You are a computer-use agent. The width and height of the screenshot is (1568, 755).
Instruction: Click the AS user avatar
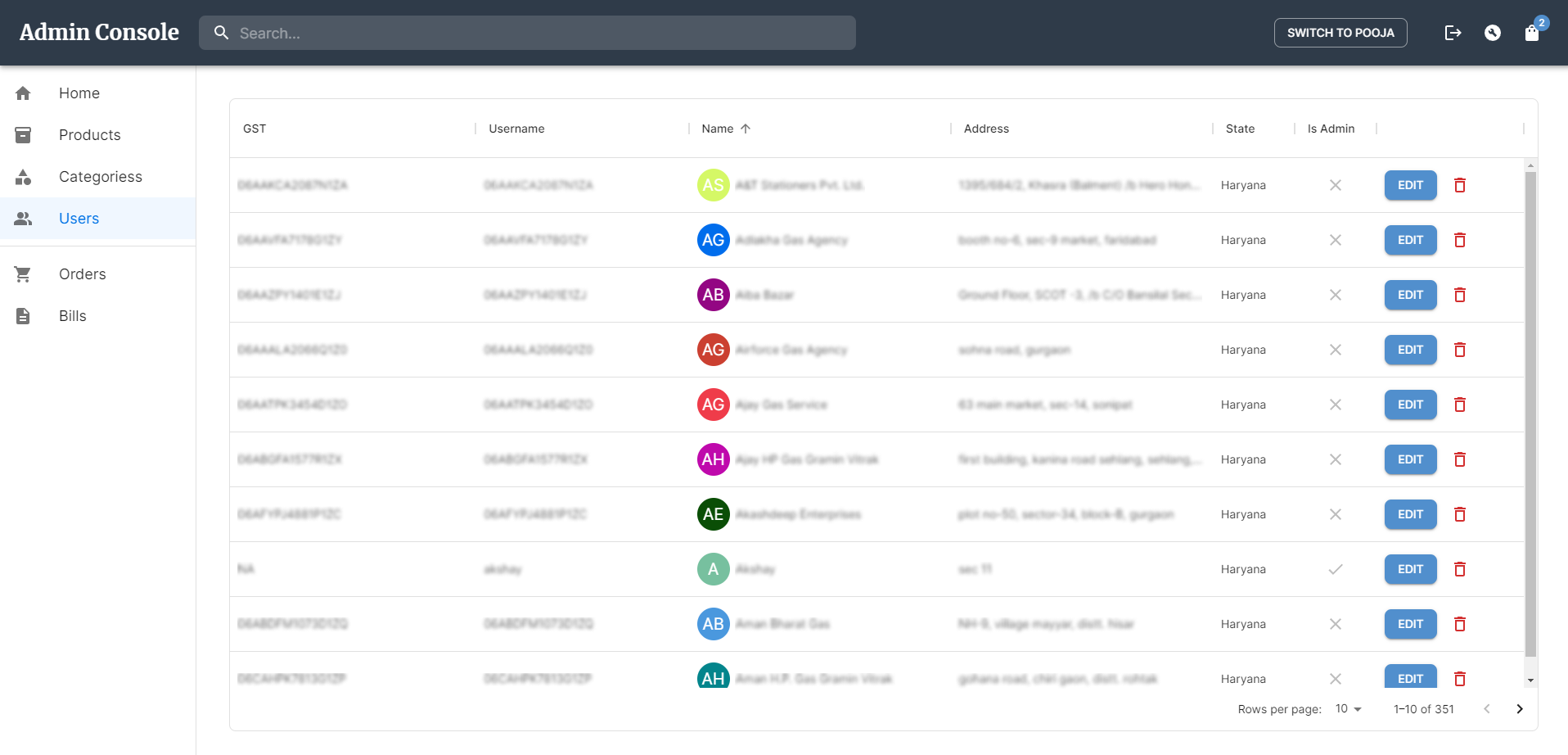tap(714, 185)
